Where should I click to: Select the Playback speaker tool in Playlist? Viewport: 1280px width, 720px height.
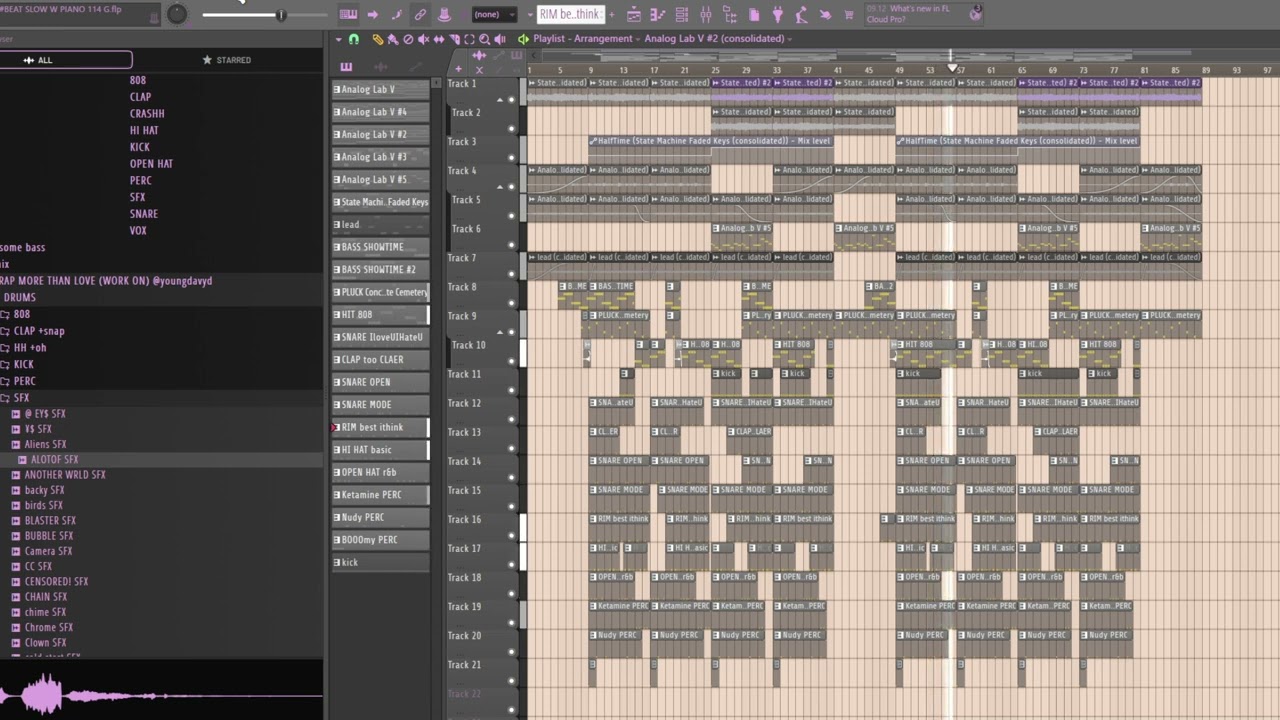(500, 39)
